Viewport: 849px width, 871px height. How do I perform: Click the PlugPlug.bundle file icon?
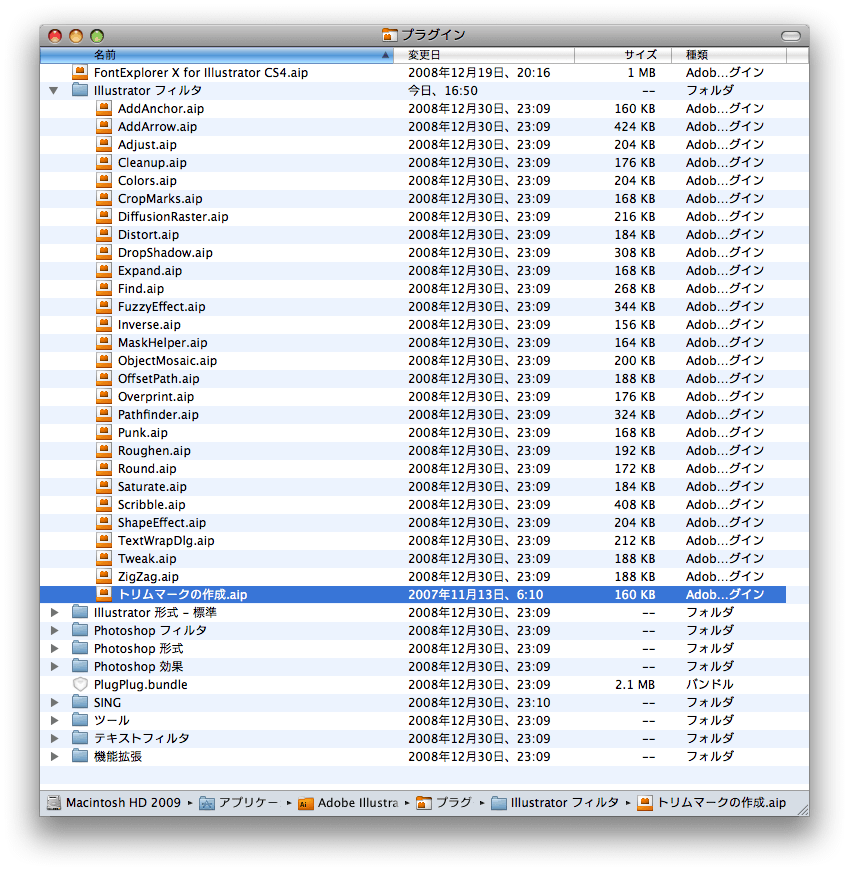click(x=80, y=684)
